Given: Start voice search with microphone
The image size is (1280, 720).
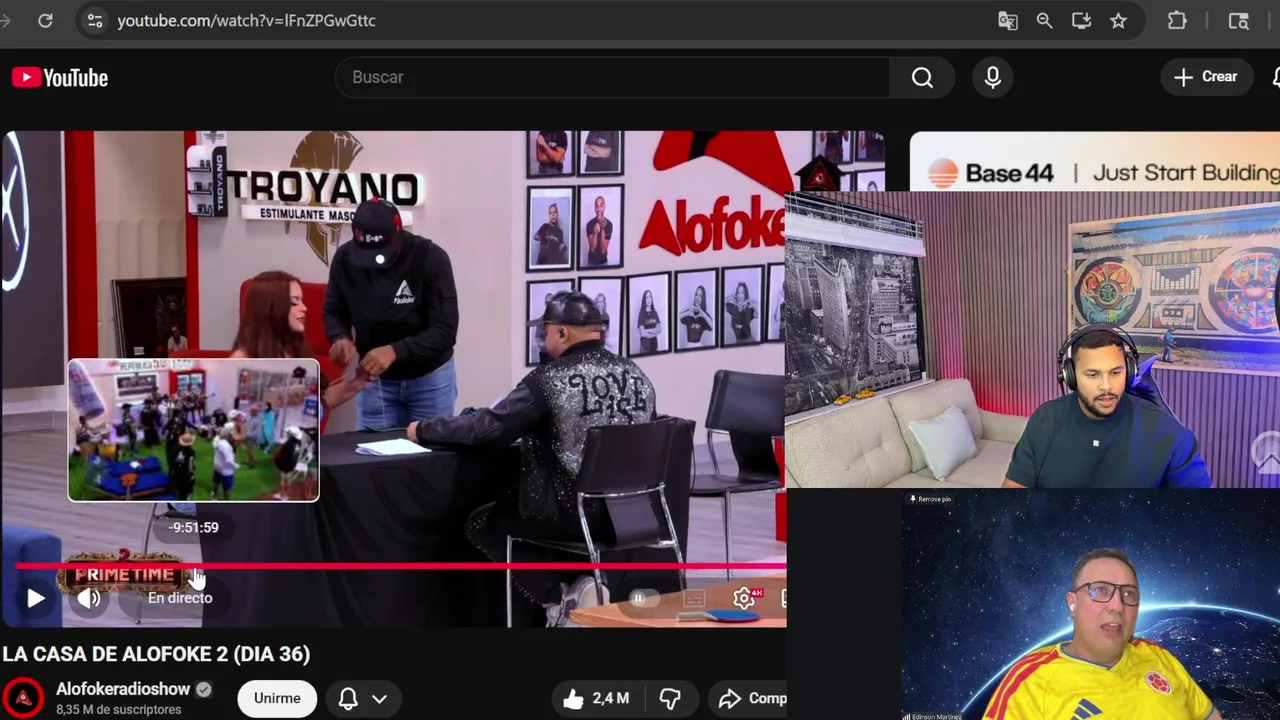Looking at the screenshot, I should (x=993, y=77).
